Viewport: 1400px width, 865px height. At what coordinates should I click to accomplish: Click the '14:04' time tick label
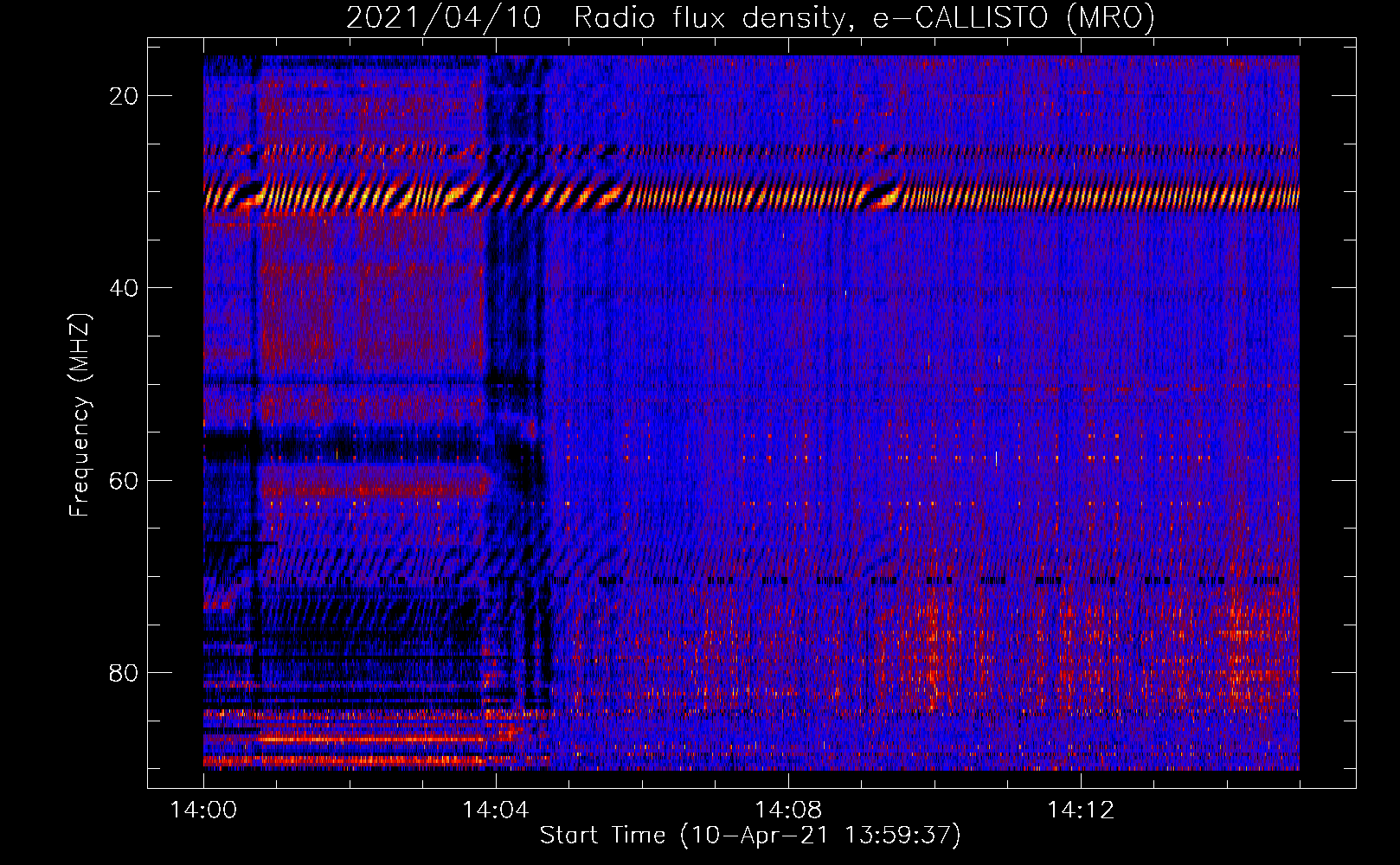click(496, 811)
